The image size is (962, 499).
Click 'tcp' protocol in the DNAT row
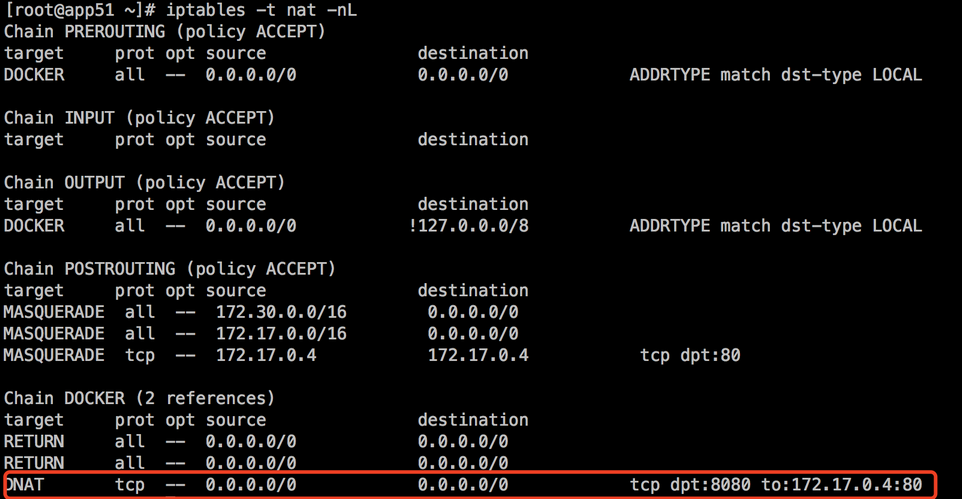(130, 485)
